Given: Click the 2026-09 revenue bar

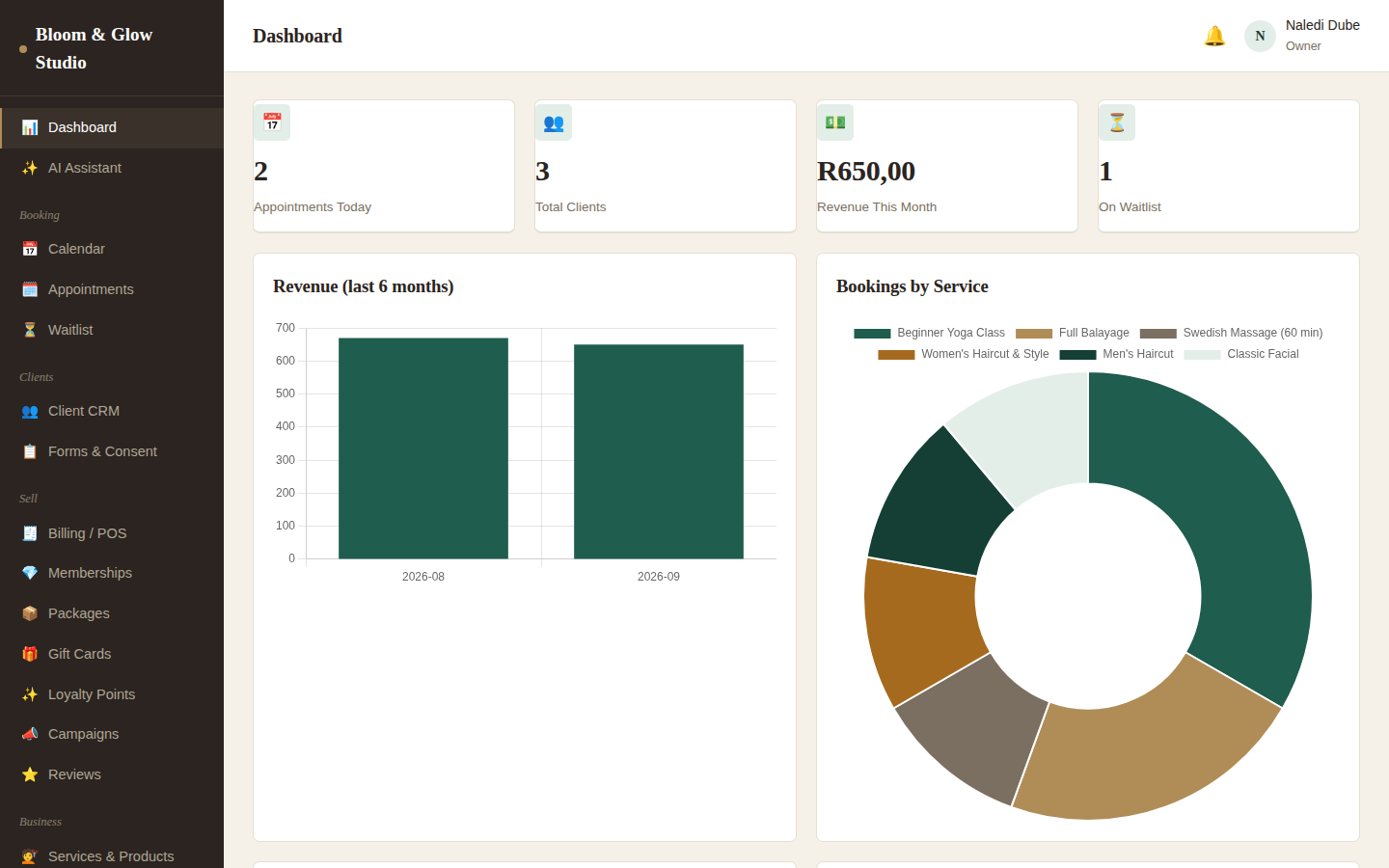Looking at the screenshot, I should pyautogui.click(x=659, y=451).
